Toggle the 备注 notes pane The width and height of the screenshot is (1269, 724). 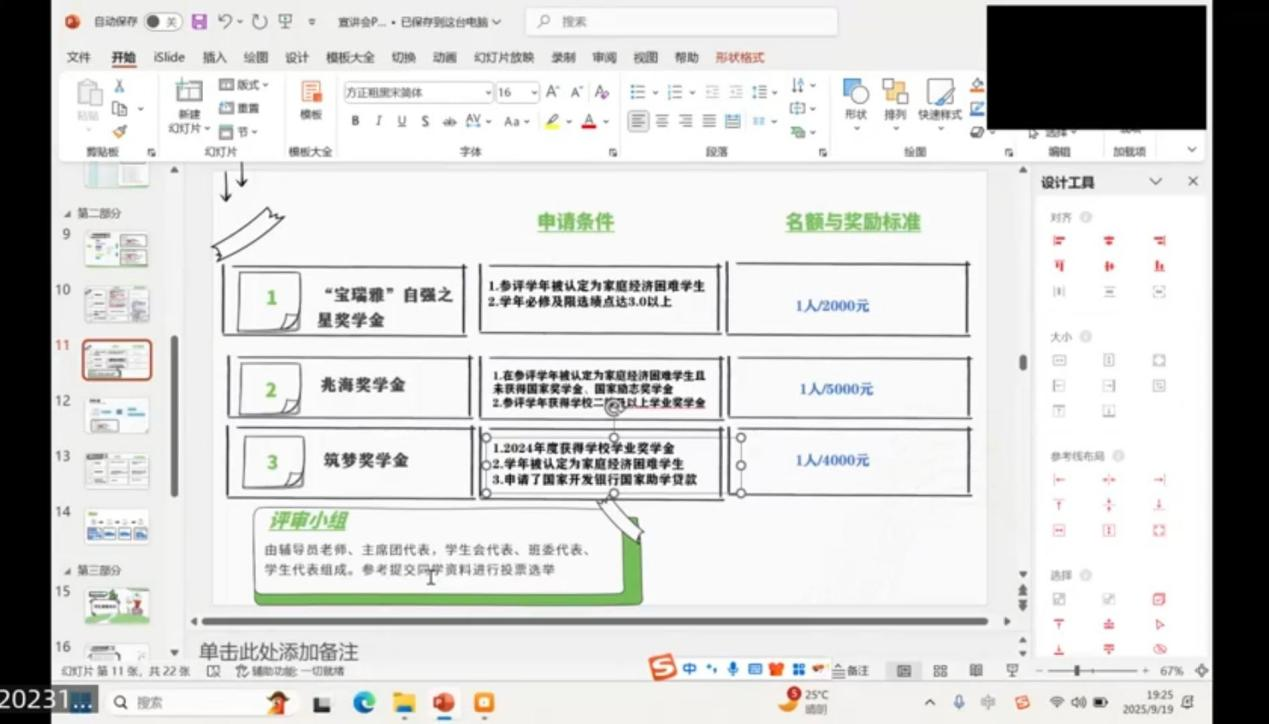851,671
